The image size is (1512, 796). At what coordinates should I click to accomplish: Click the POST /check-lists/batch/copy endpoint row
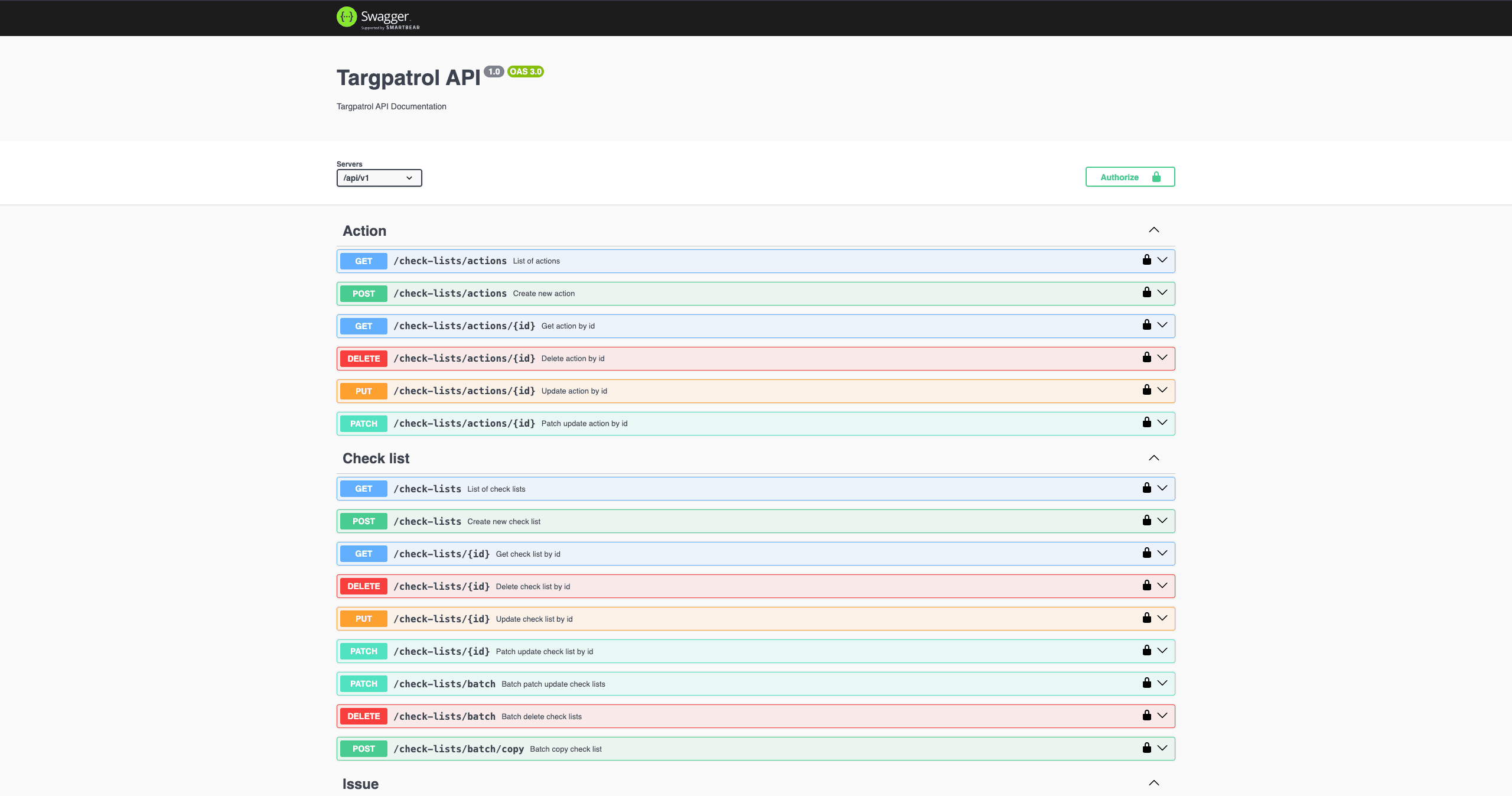(x=755, y=748)
